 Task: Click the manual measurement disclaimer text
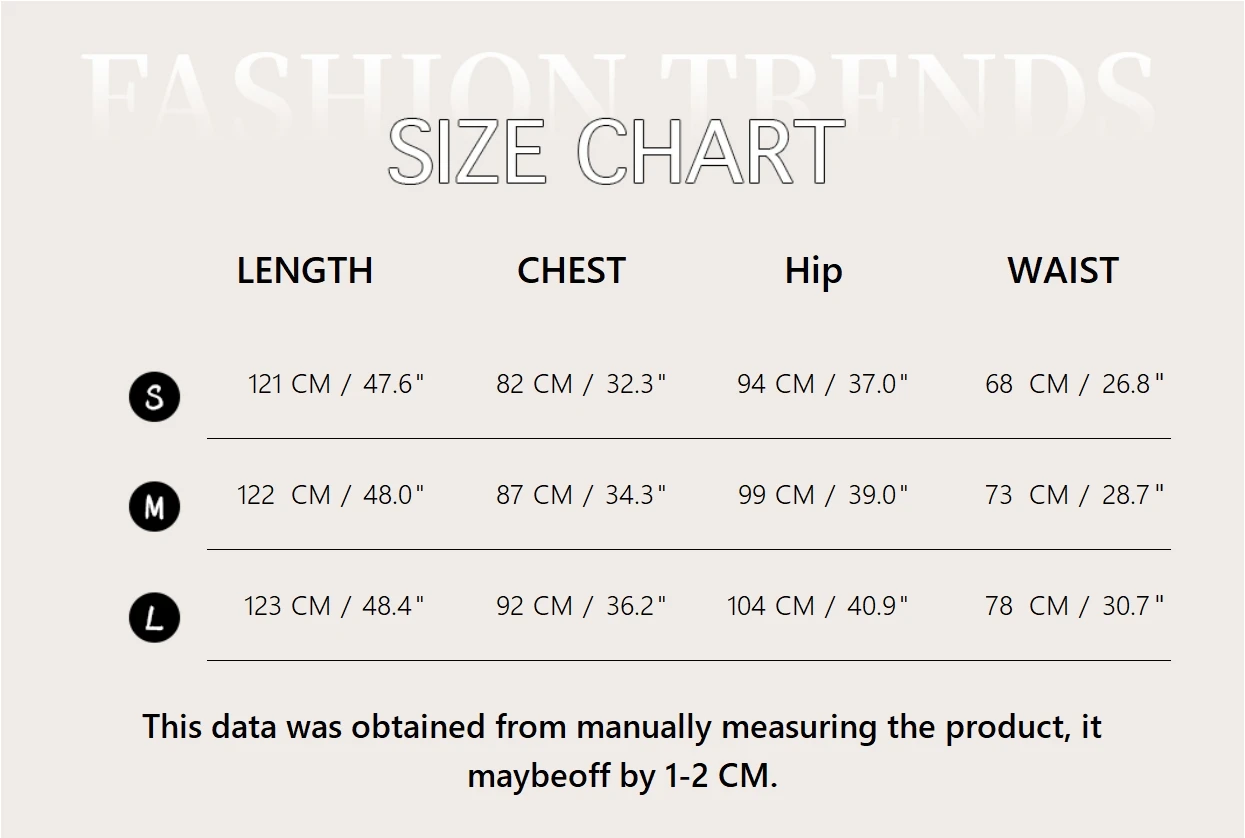click(x=622, y=750)
